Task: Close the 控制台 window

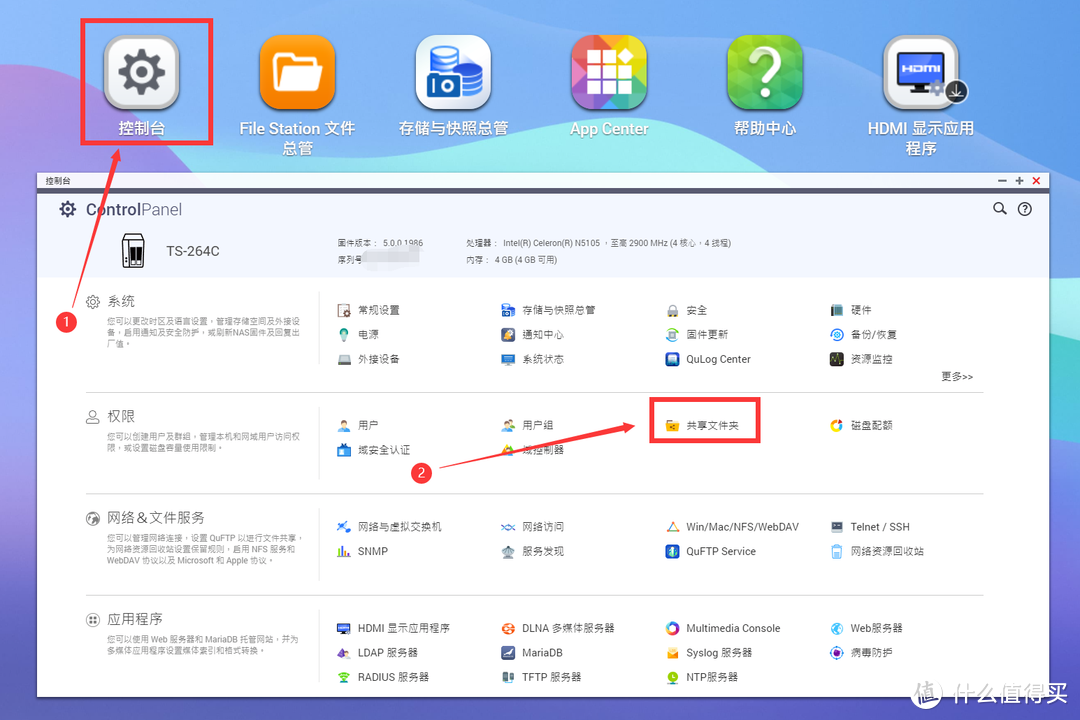Action: tap(1037, 181)
